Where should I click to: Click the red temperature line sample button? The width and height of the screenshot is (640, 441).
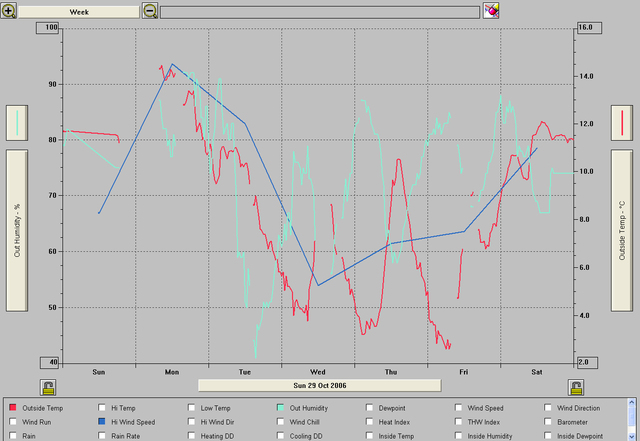pyautogui.click(x=624, y=123)
